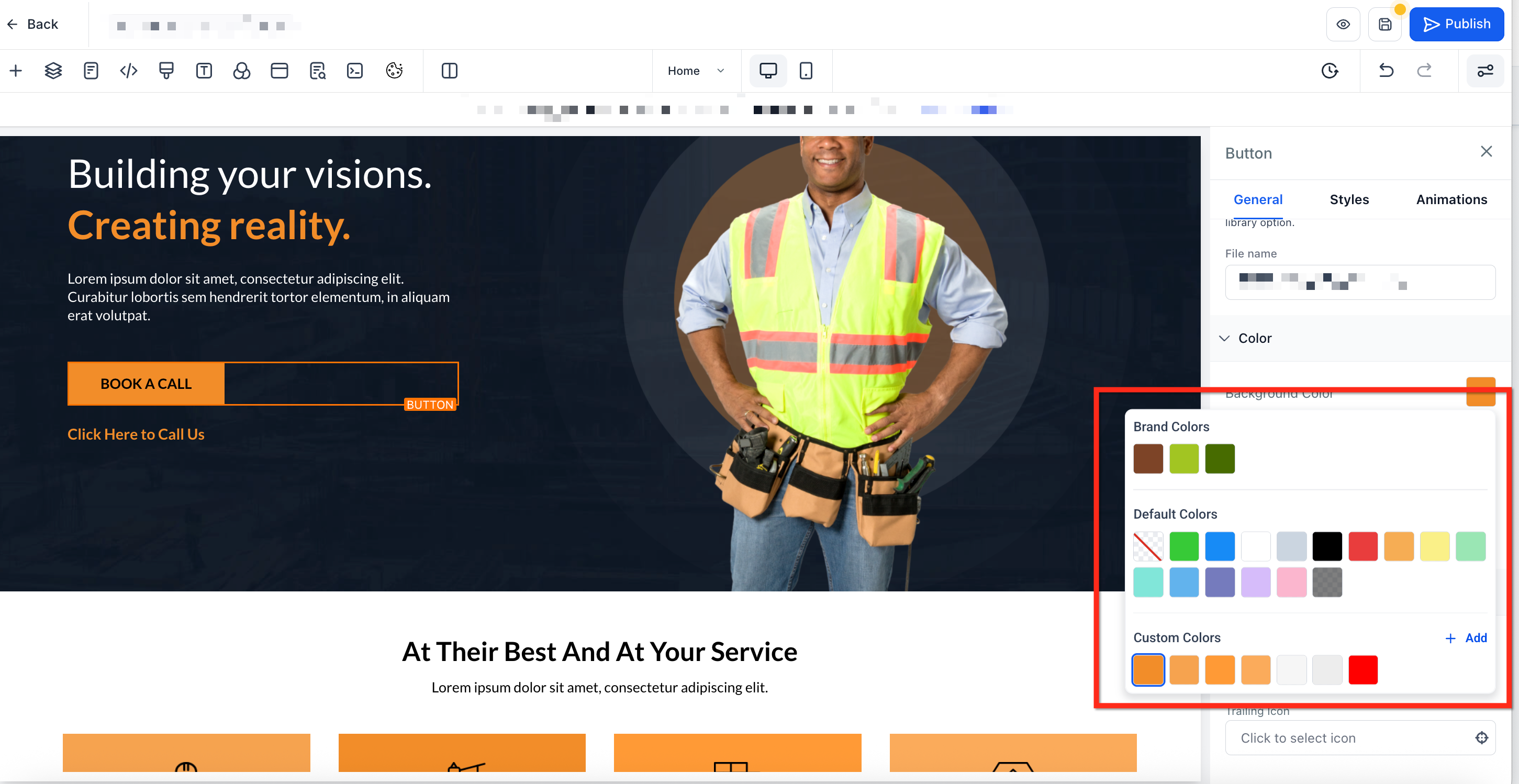Screen dimensions: 1519x784
Task: Select the red custom color swatch
Action: (1362, 669)
